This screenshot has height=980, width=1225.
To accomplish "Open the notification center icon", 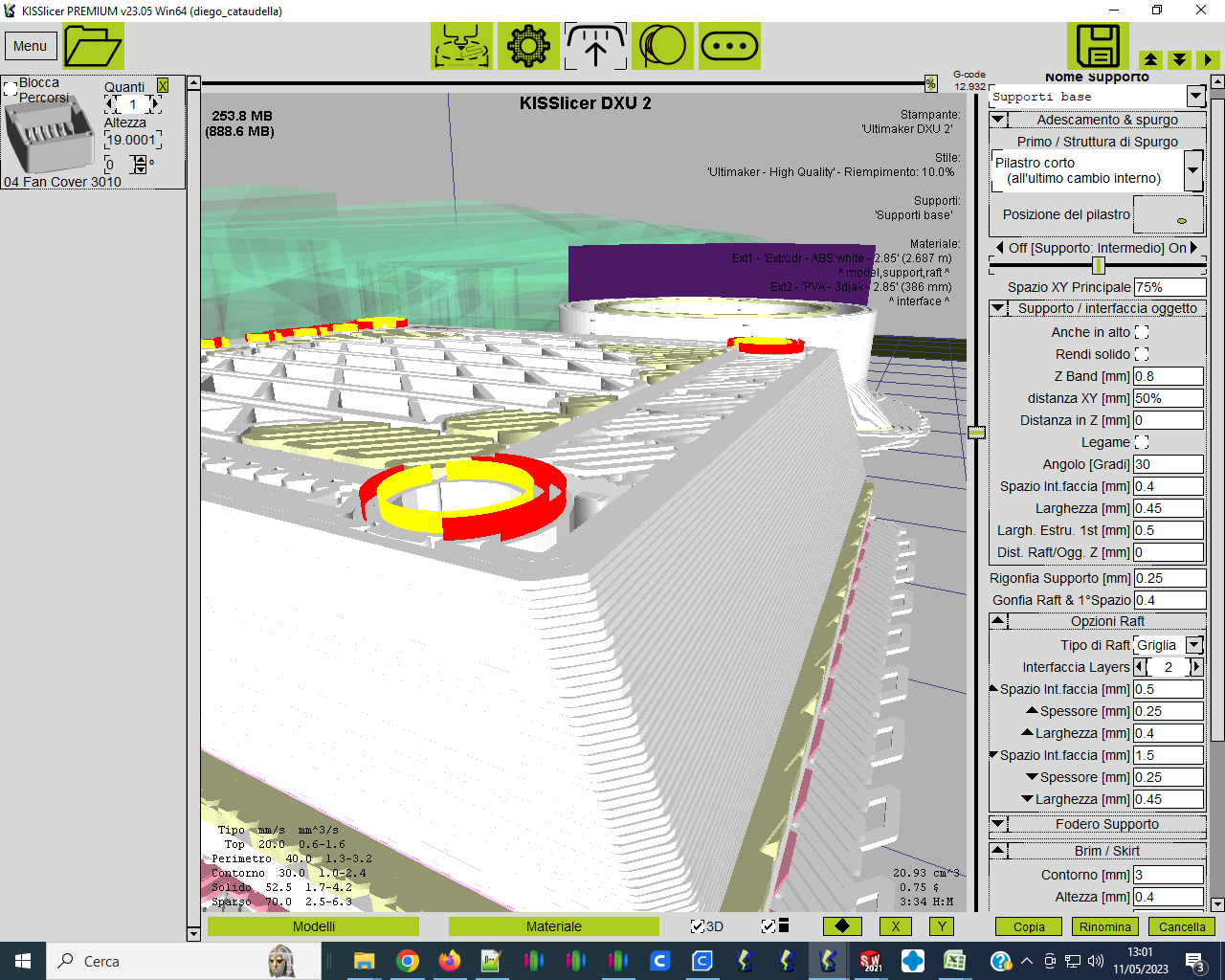I will [1194, 962].
